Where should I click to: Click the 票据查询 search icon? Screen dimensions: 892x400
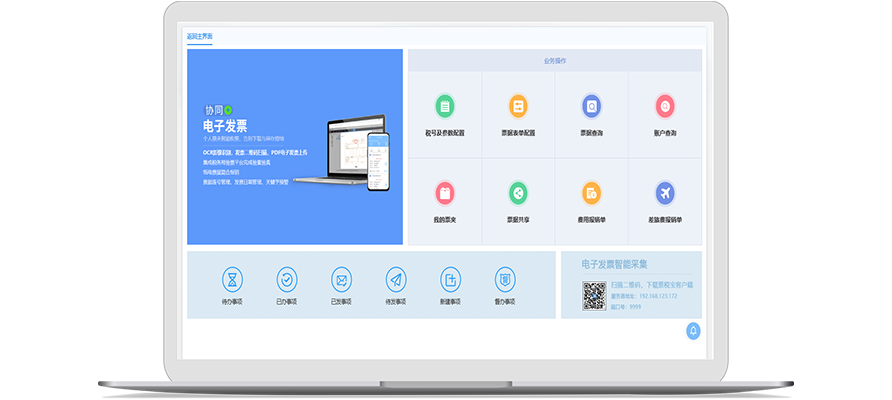pyautogui.click(x=591, y=106)
